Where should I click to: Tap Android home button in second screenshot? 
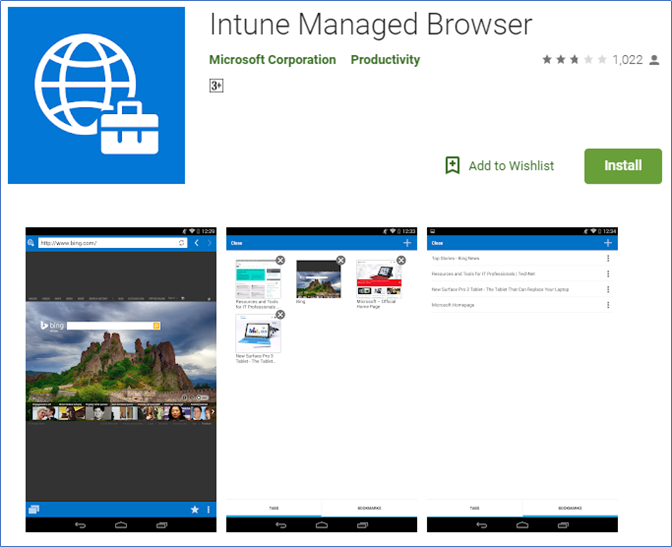click(x=321, y=525)
